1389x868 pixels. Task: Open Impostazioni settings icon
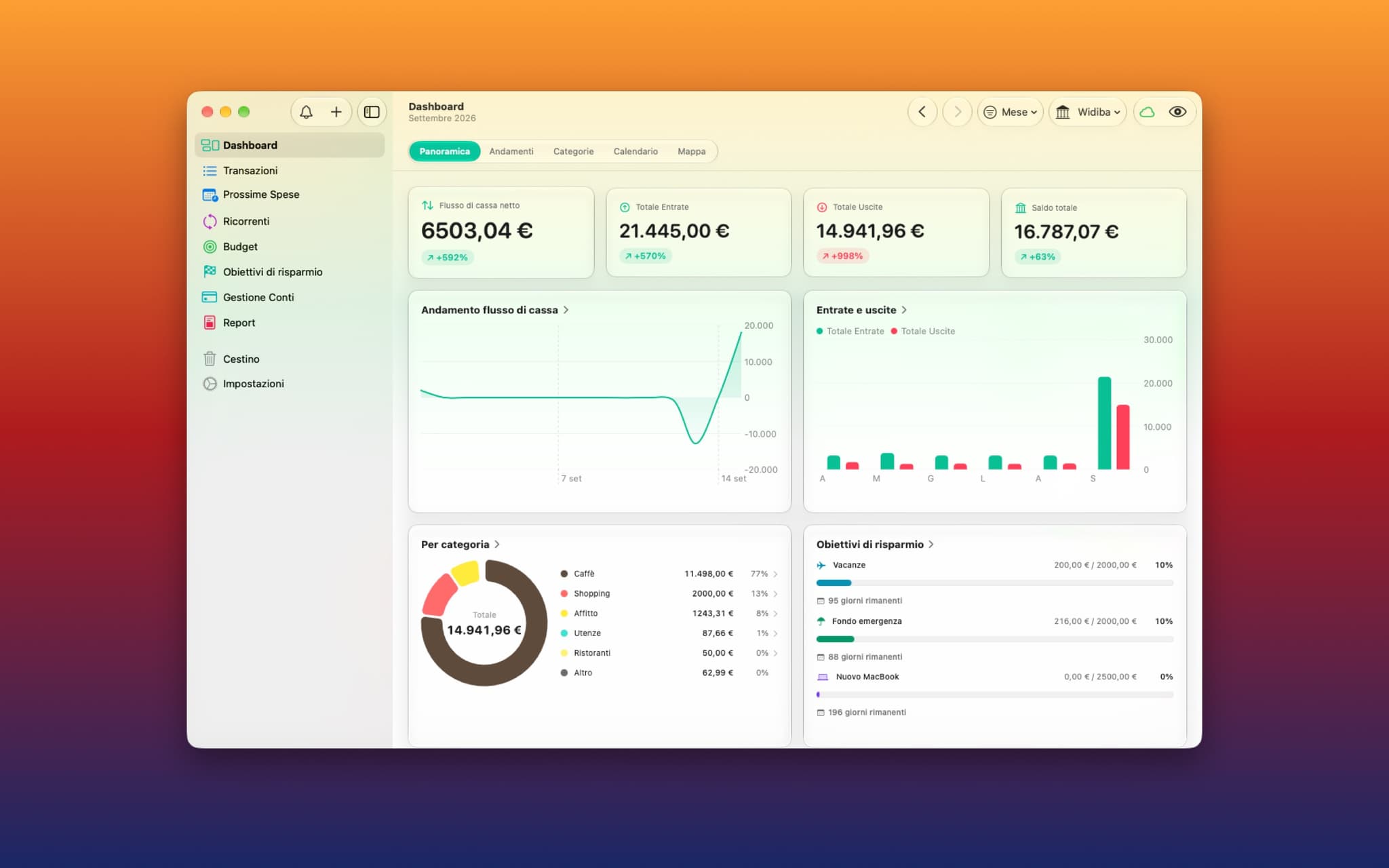pyautogui.click(x=210, y=383)
